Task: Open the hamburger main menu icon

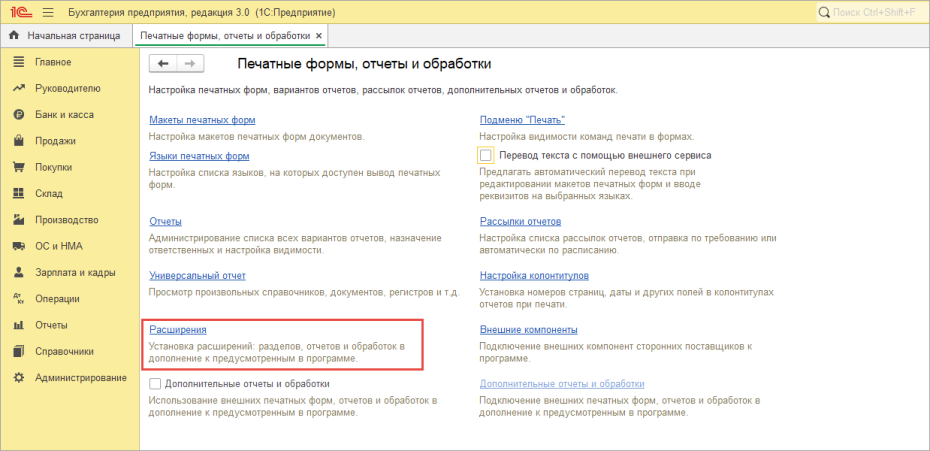Action: [49, 12]
